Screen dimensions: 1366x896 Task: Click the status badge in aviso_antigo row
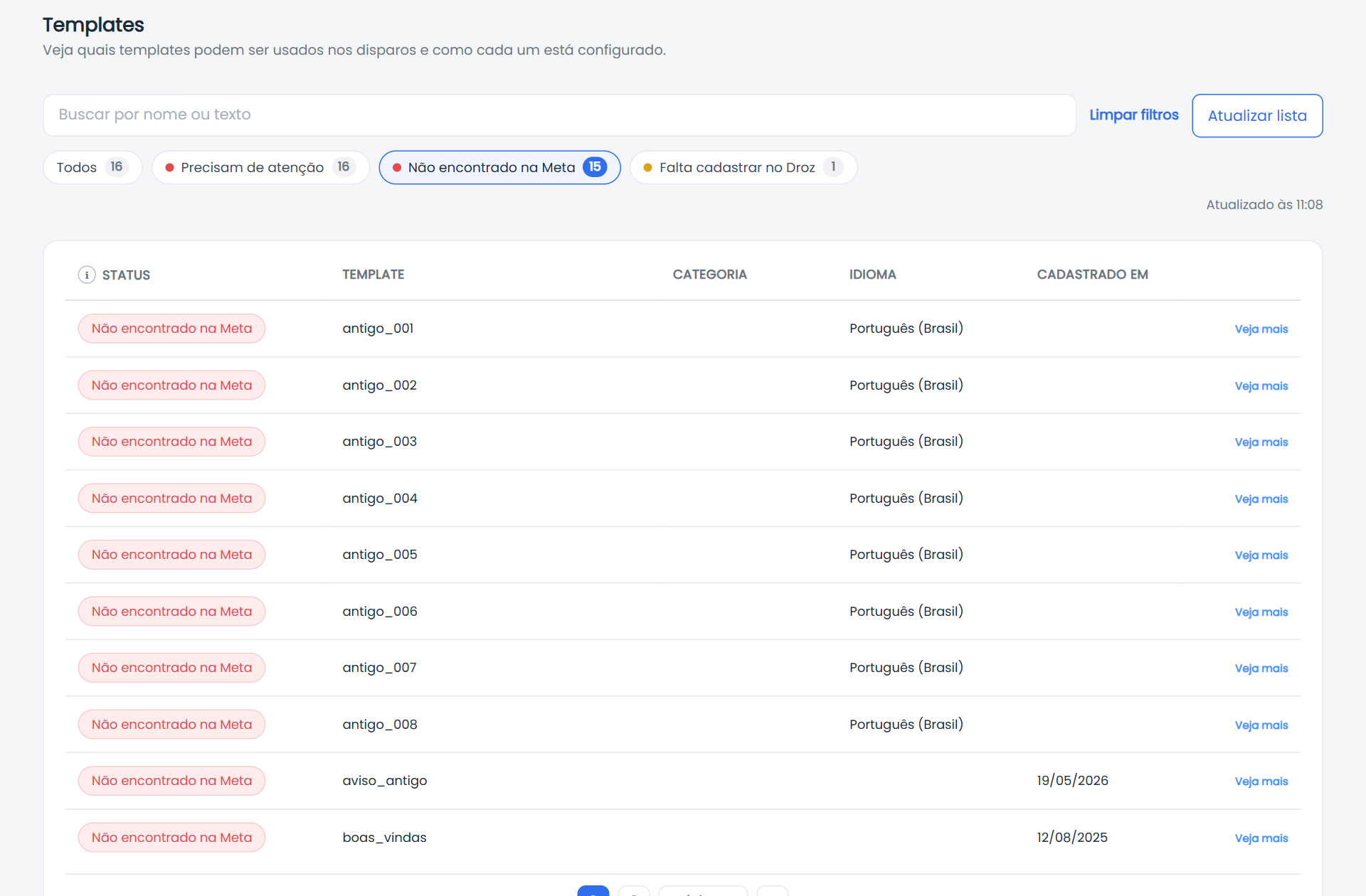point(171,781)
